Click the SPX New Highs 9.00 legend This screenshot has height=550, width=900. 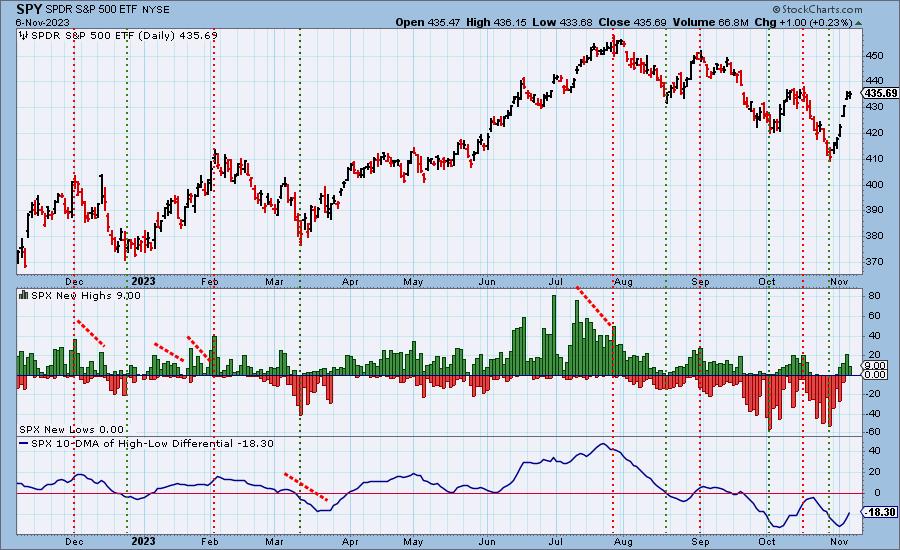86,295
